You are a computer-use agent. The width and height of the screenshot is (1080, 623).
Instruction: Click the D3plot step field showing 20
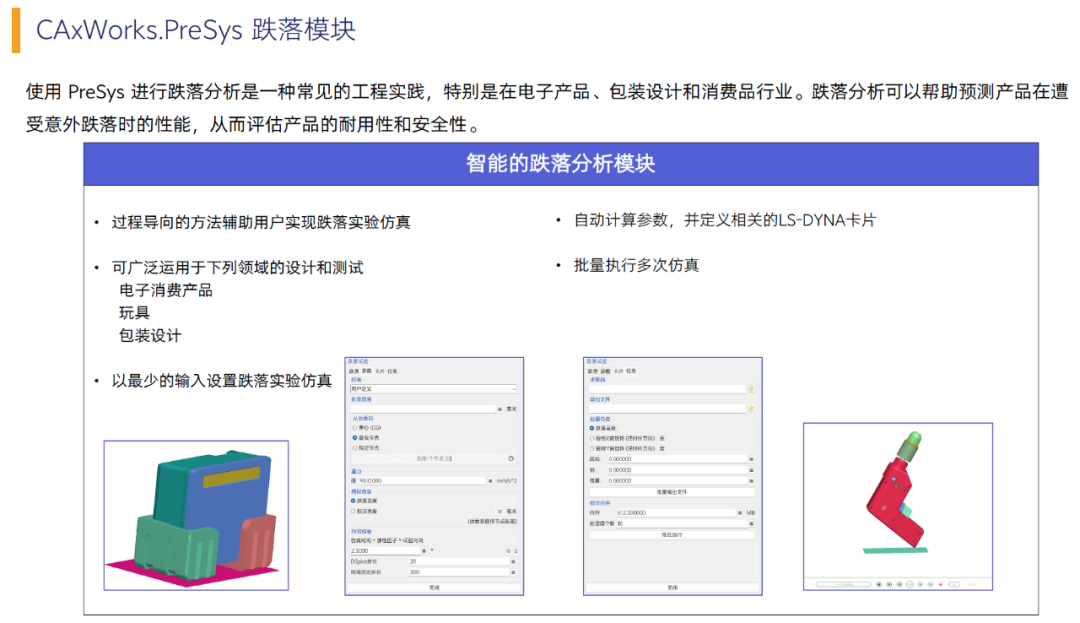(x=459, y=562)
